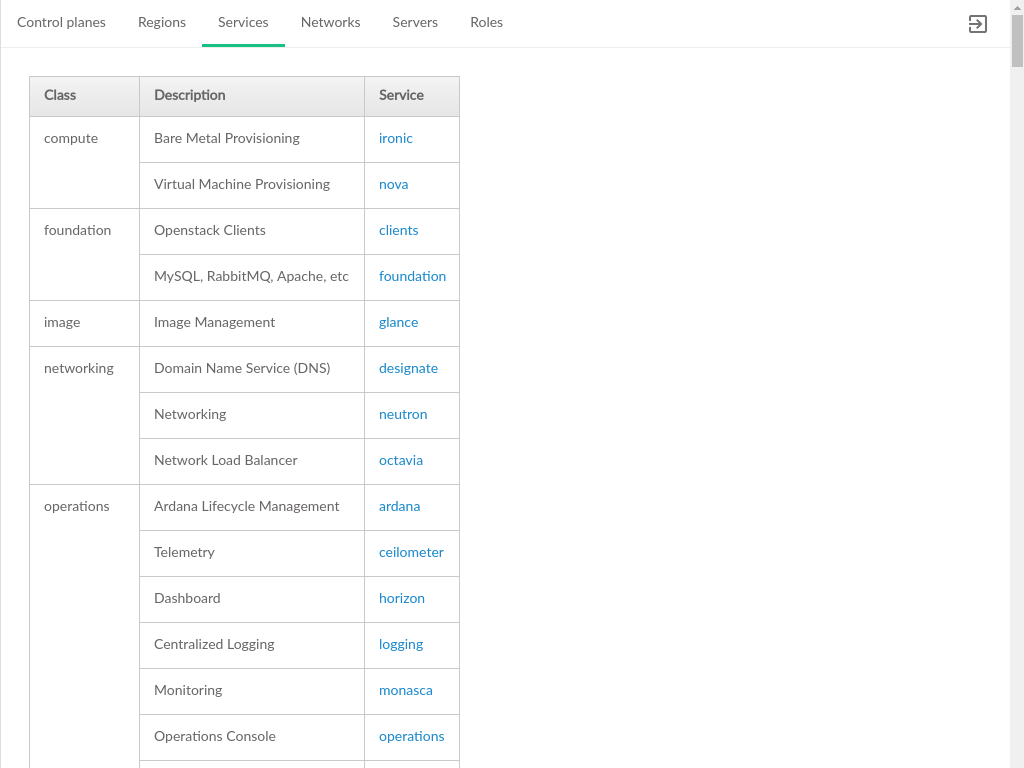
Task: Open the octavia load balancer link
Action: [401, 461]
